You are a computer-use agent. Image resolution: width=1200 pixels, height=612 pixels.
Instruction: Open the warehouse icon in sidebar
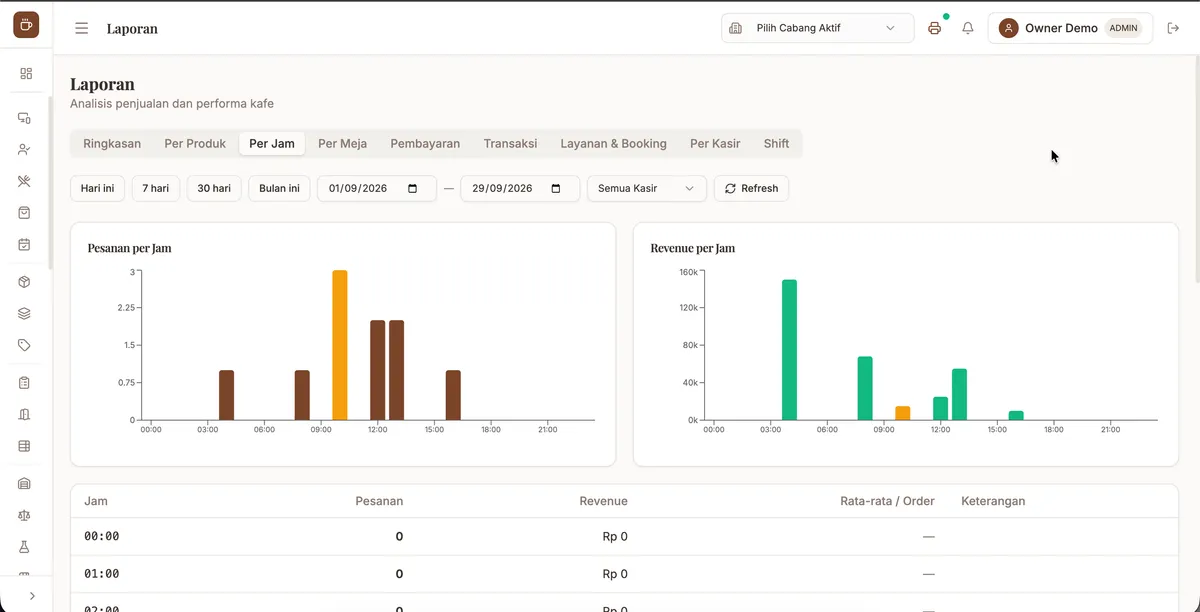click(25, 484)
